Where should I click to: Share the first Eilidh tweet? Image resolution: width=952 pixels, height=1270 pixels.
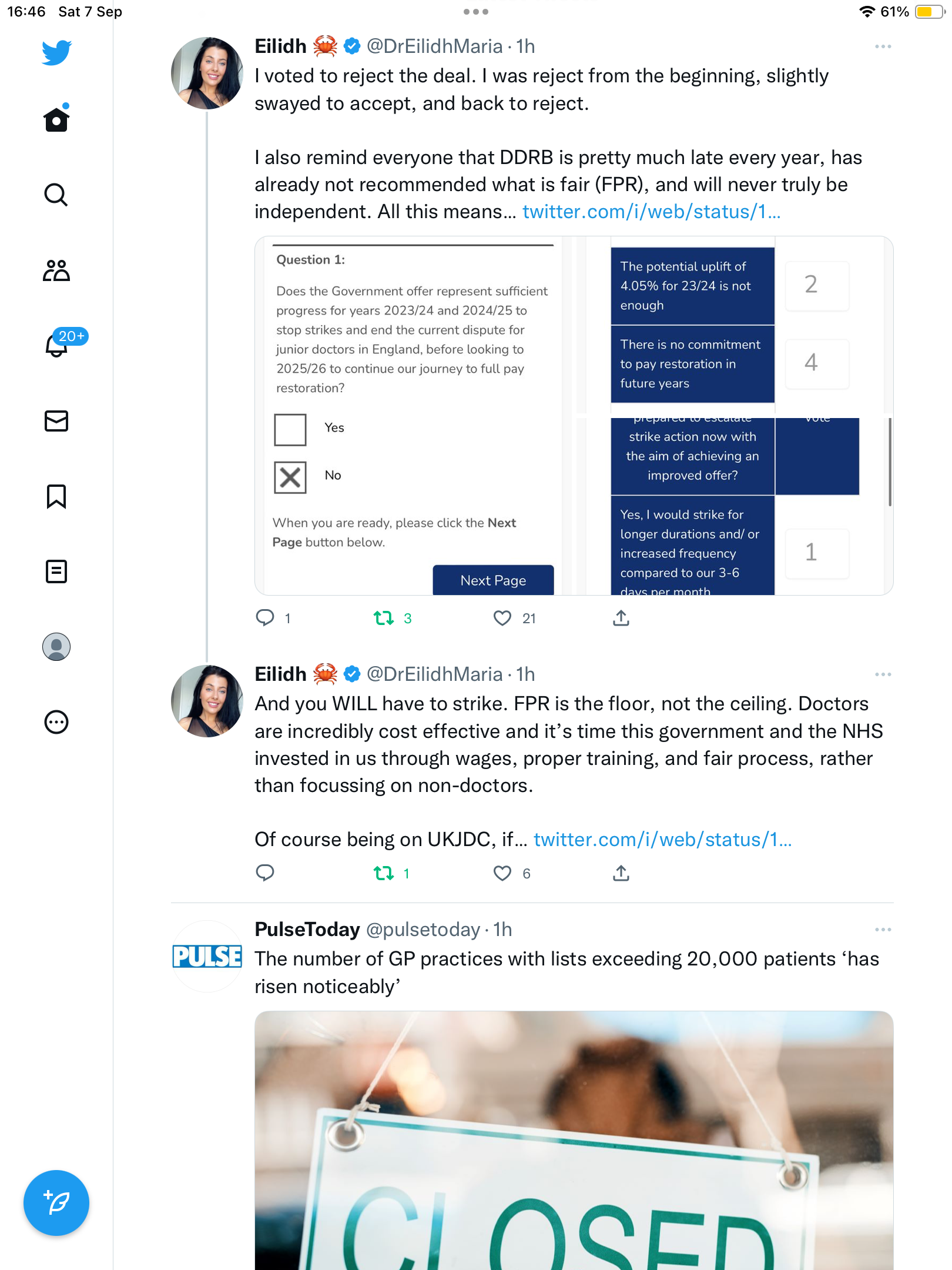[x=621, y=618]
